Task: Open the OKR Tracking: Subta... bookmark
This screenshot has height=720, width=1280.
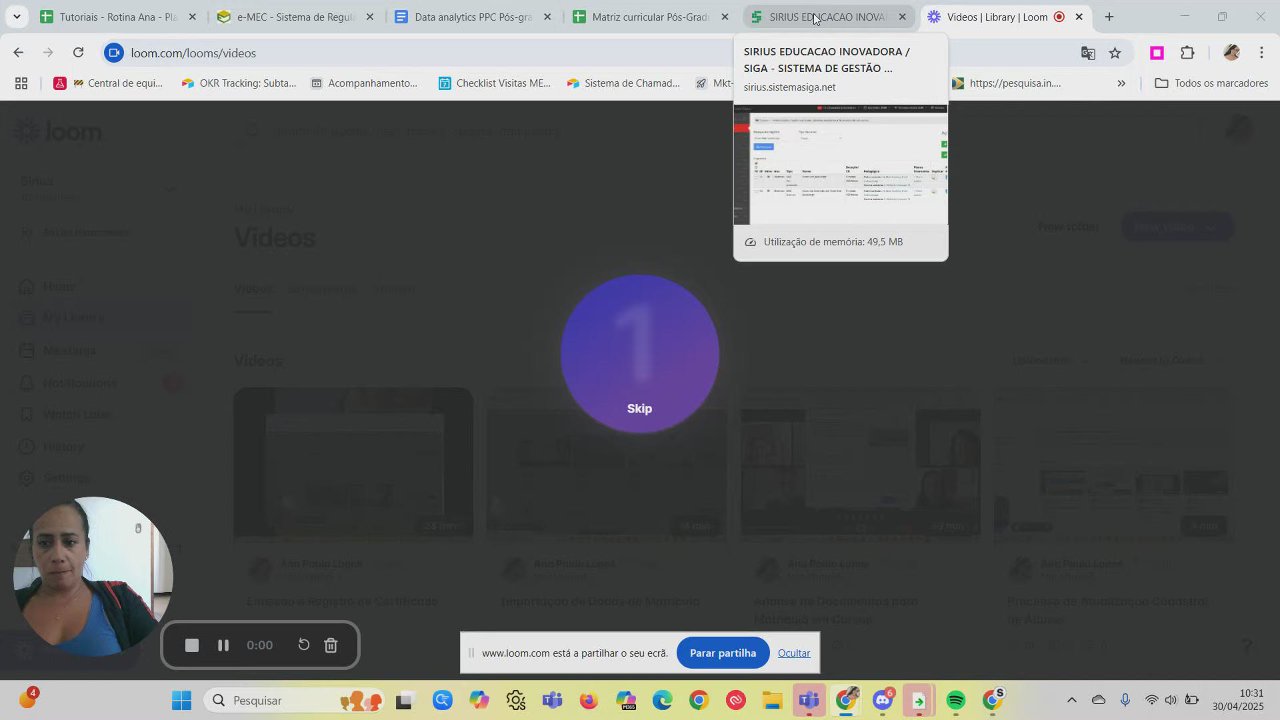Action: tap(238, 83)
